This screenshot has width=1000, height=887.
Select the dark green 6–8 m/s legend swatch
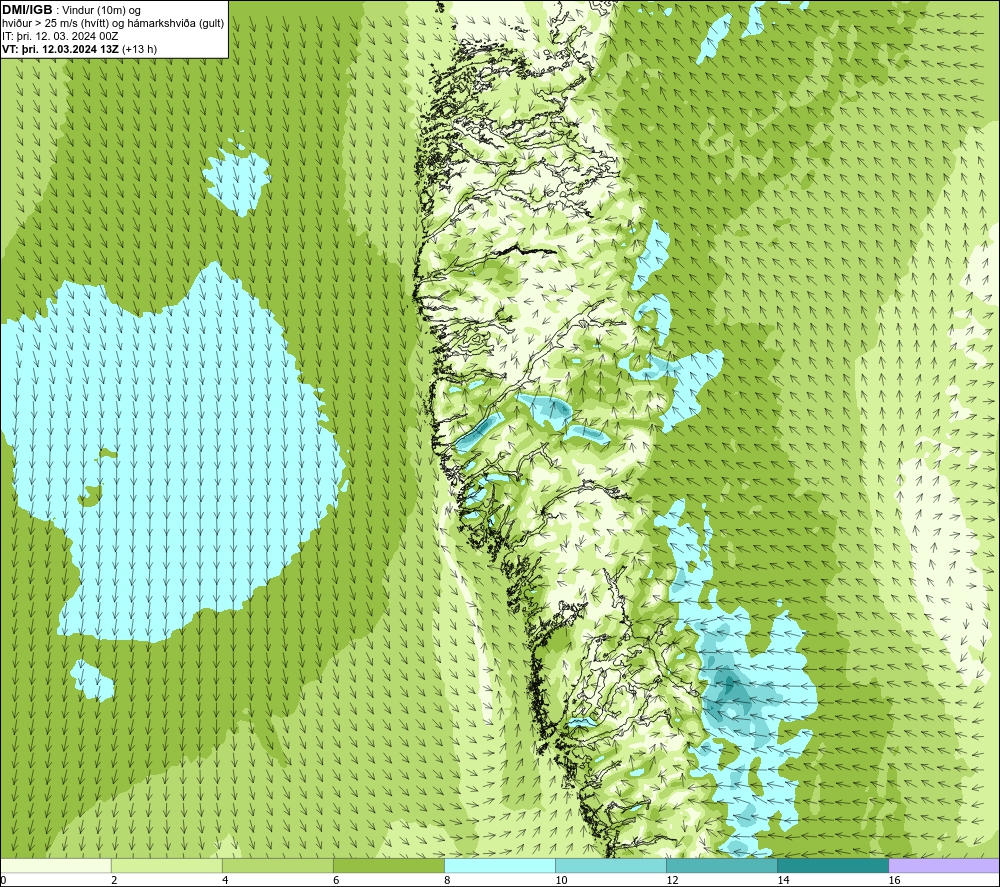(x=389, y=866)
